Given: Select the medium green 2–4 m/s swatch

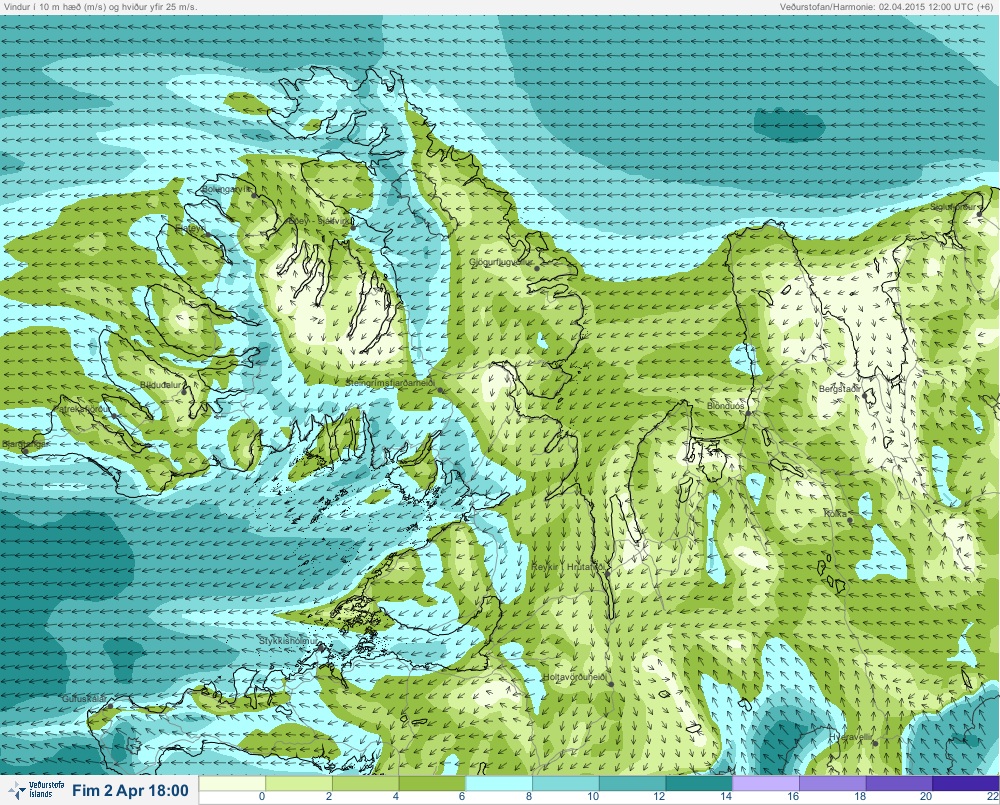Looking at the screenshot, I should pyautogui.click(x=365, y=783).
